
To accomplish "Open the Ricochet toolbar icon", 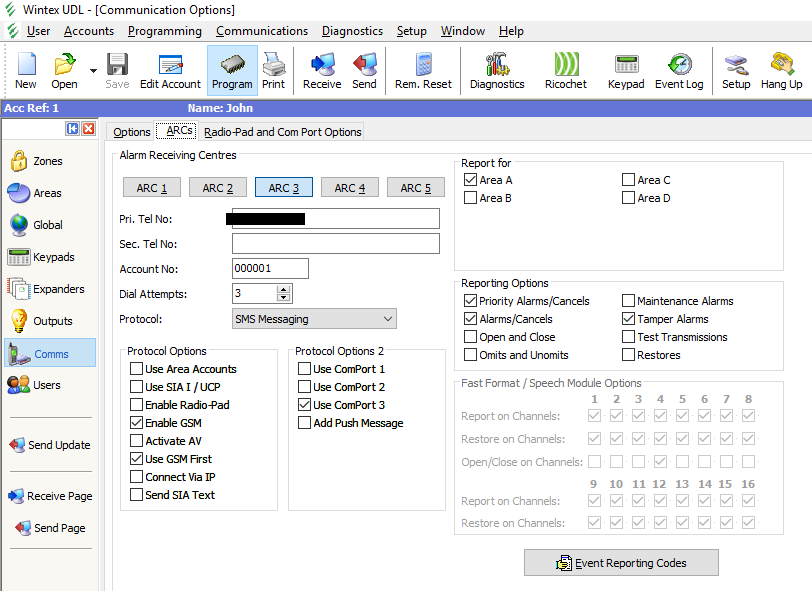I will (x=566, y=70).
